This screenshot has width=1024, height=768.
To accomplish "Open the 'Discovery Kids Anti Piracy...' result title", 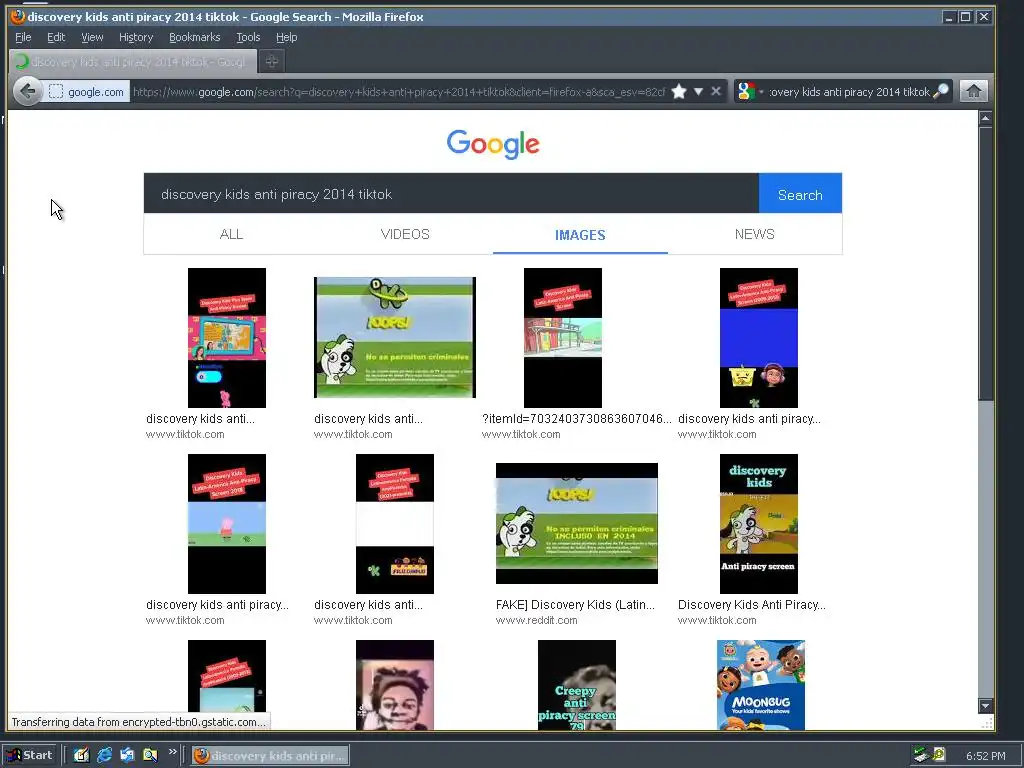I will (752, 605).
